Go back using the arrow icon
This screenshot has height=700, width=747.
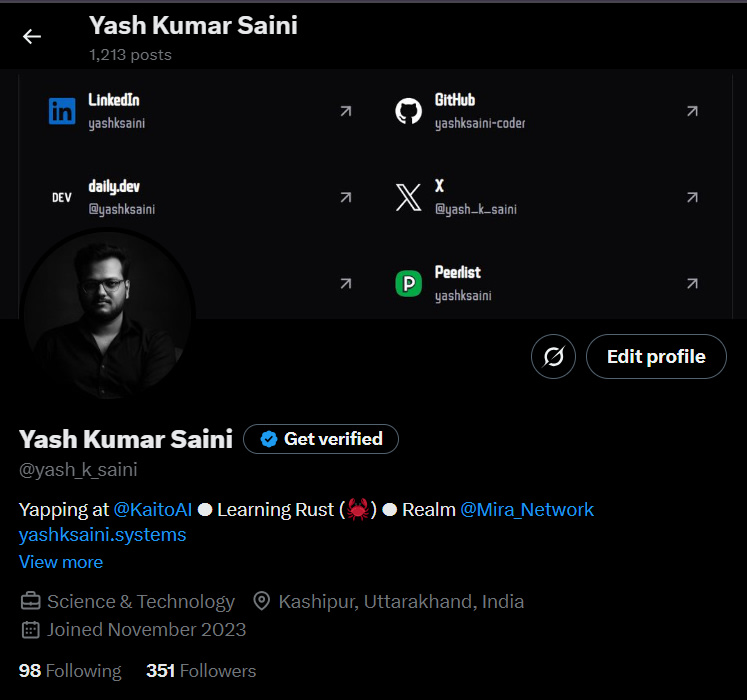[x=32, y=37]
